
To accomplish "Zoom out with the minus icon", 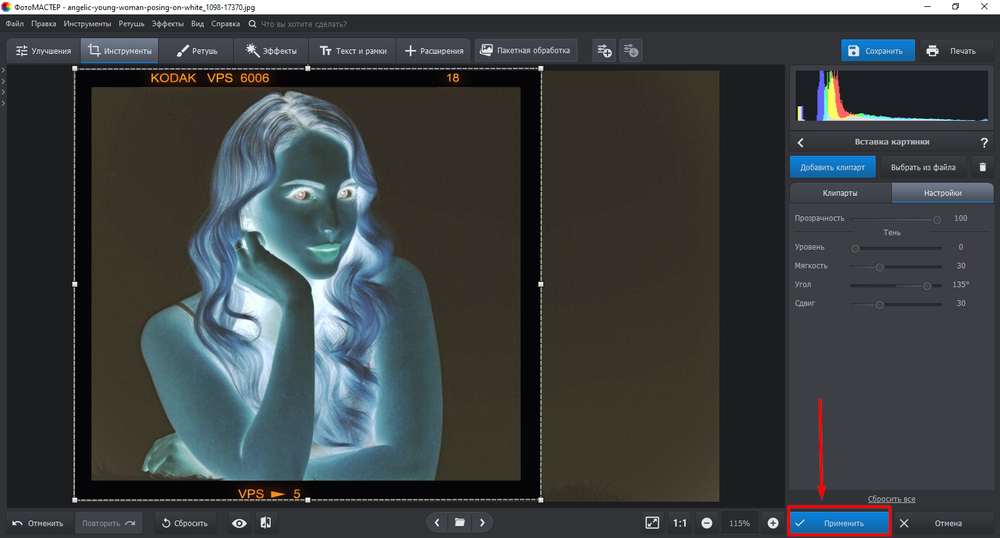I will [707, 522].
